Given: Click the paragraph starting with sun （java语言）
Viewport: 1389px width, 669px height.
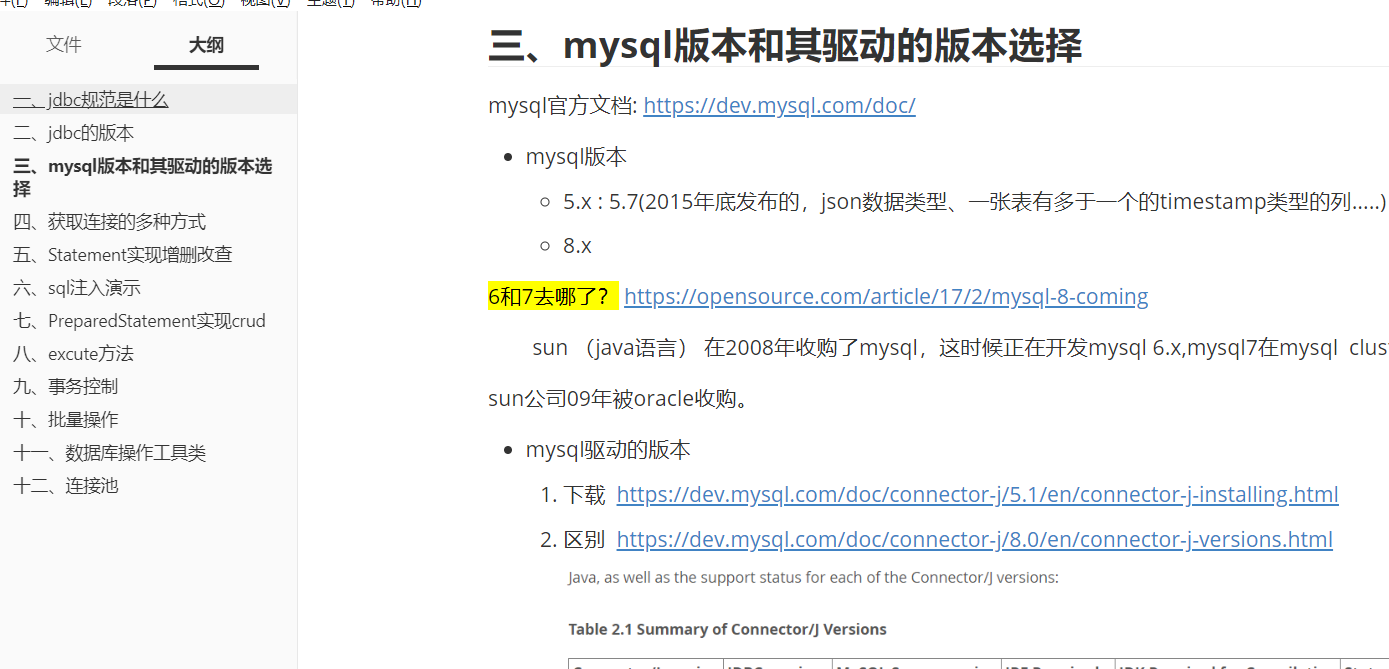Looking at the screenshot, I should coord(960,348).
